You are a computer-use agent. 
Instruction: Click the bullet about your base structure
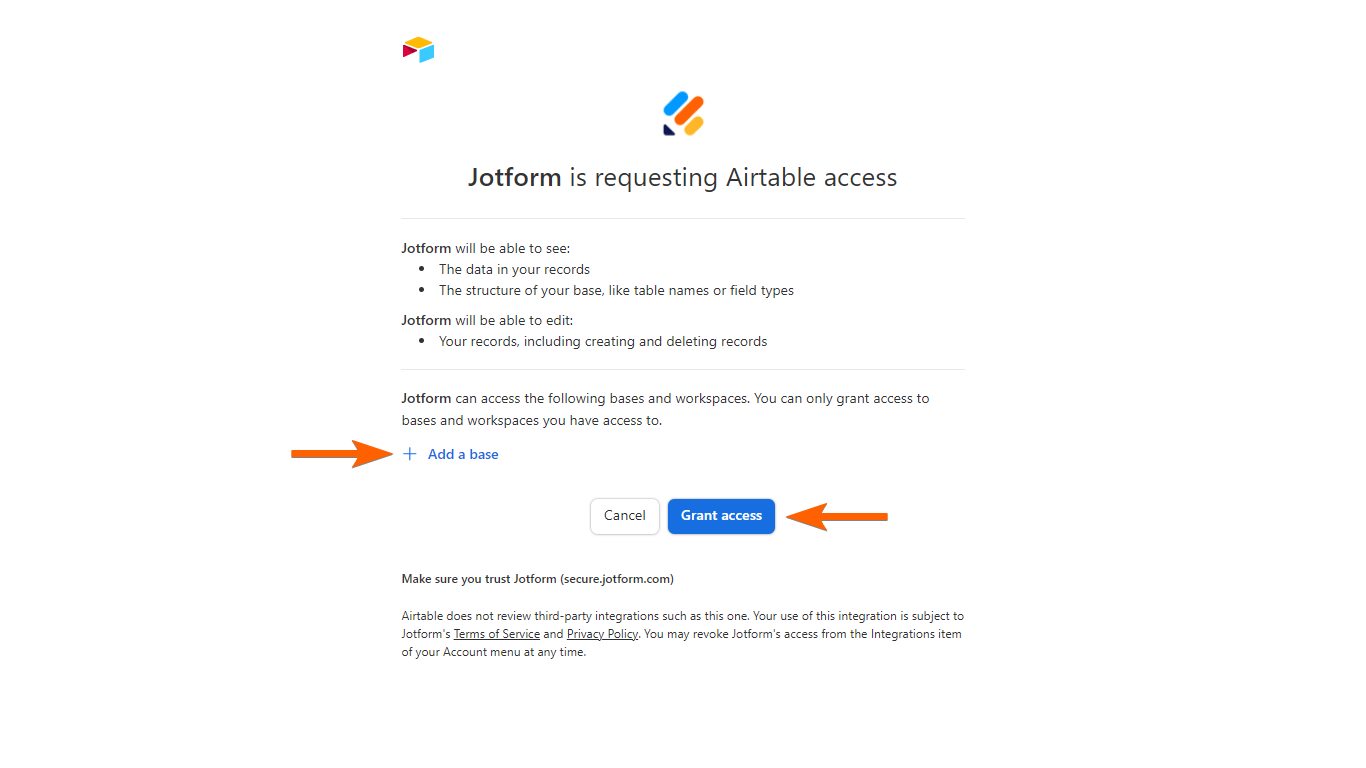coord(616,290)
